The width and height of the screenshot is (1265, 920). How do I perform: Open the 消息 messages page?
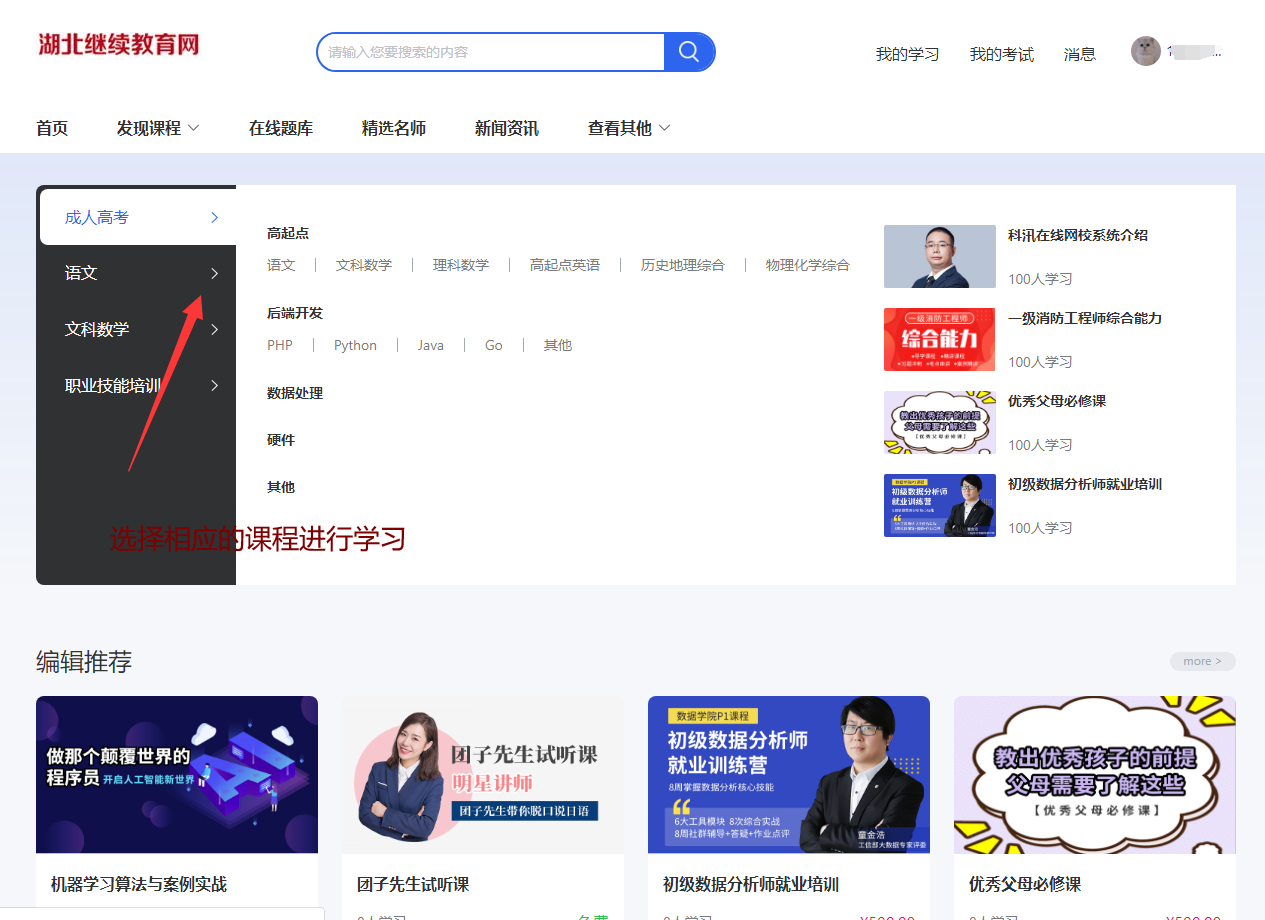coord(1080,54)
